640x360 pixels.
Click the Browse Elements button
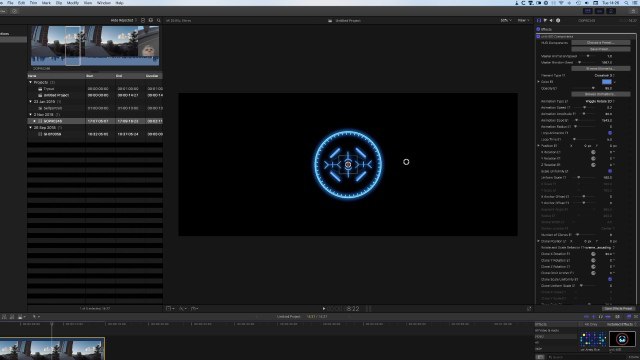[x=600, y=69]
